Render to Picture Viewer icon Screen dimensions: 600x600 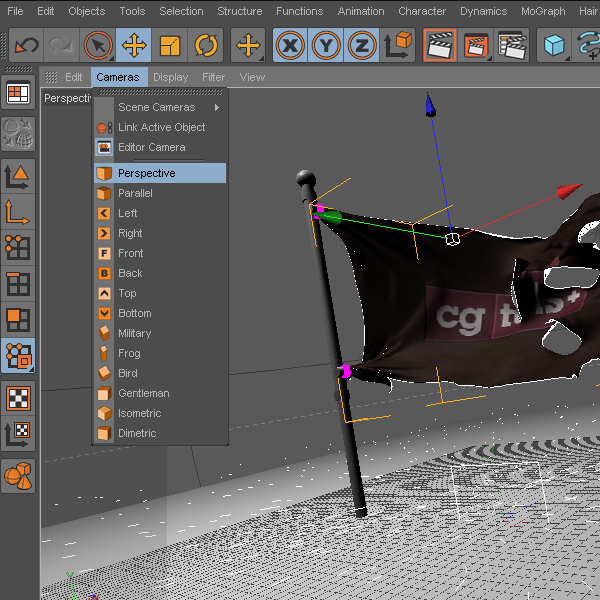coord(476,45)
